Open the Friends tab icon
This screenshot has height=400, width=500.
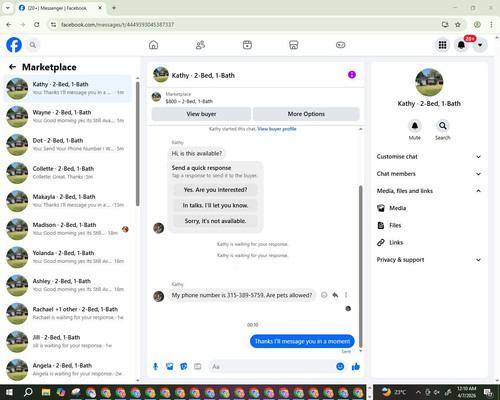click(x=200, y=45)
